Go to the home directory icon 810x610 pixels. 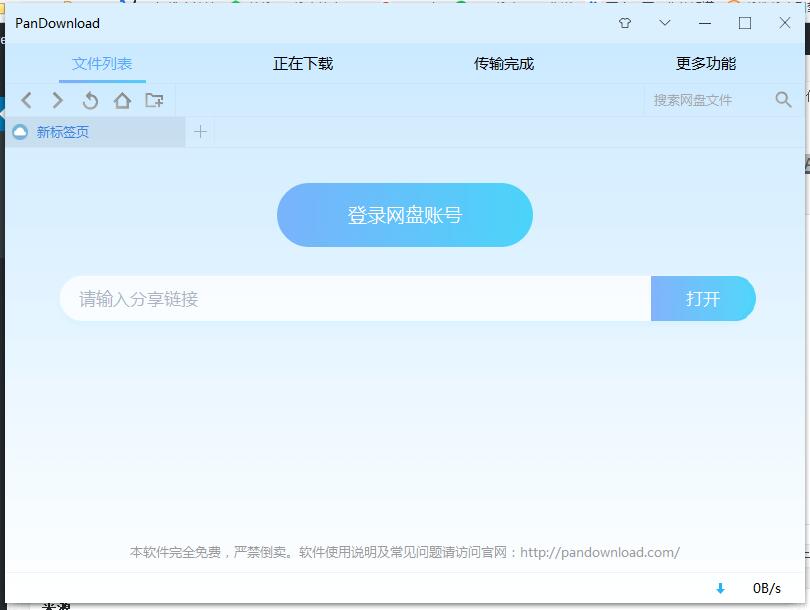pyautogui.click(x=122, y=100)
